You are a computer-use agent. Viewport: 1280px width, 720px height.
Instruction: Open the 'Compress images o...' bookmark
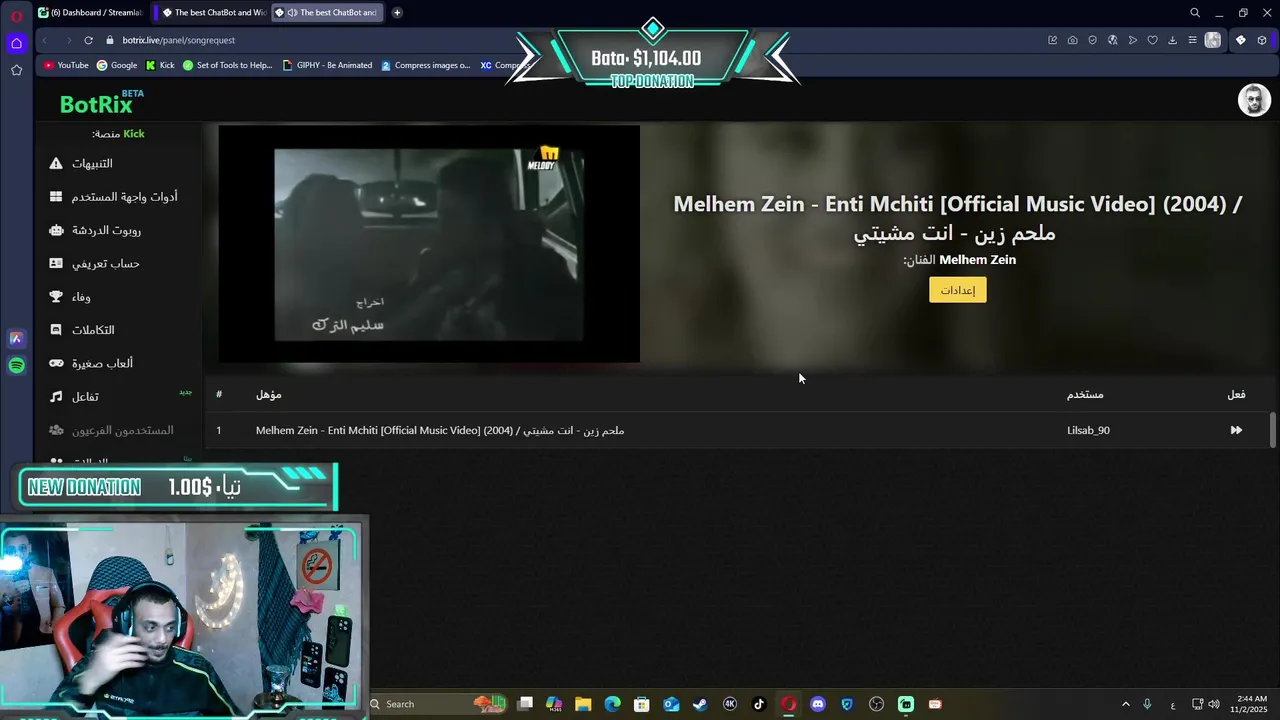(x=425, y=65)
